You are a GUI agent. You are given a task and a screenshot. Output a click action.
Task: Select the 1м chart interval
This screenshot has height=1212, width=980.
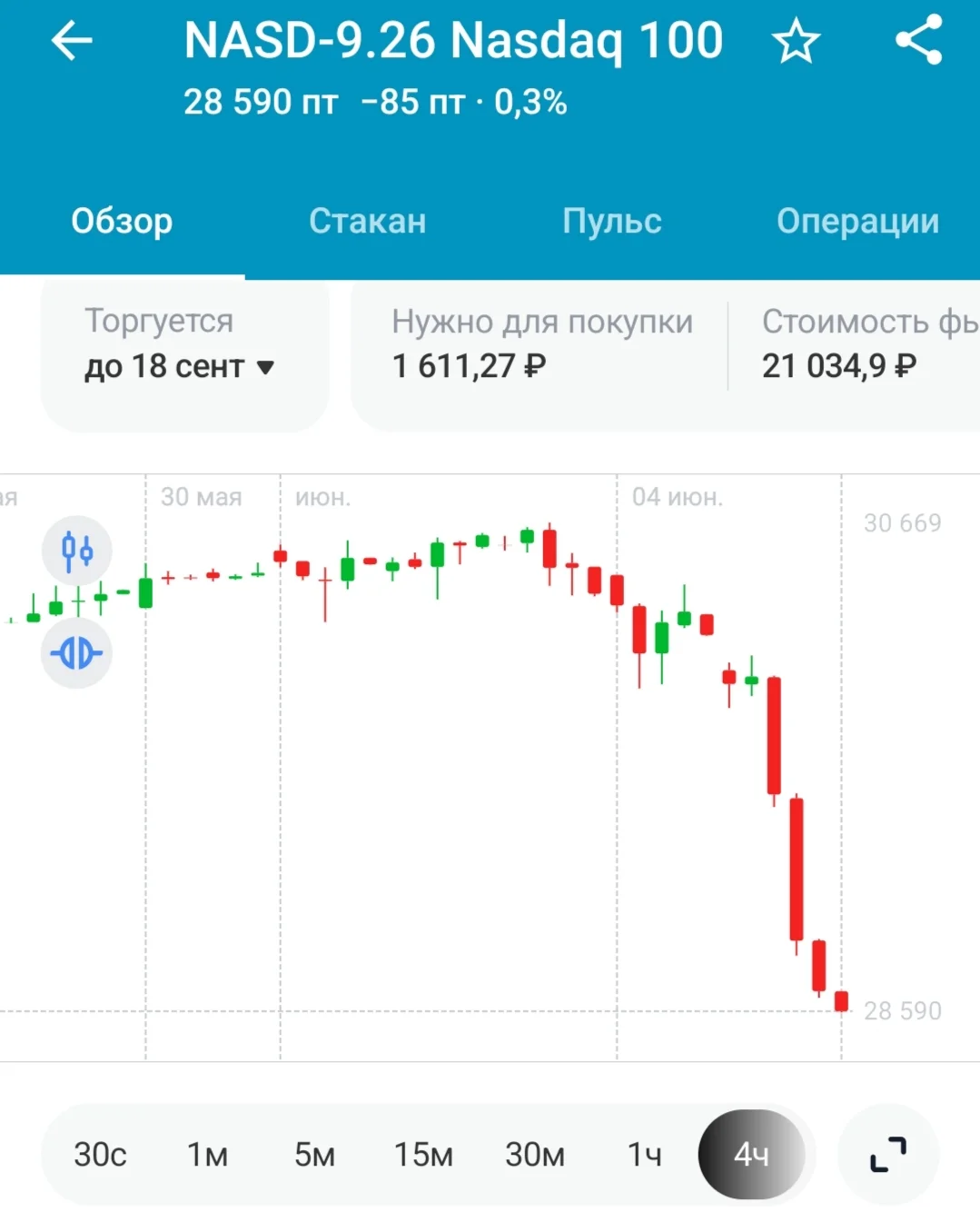tap(207, 1155)
